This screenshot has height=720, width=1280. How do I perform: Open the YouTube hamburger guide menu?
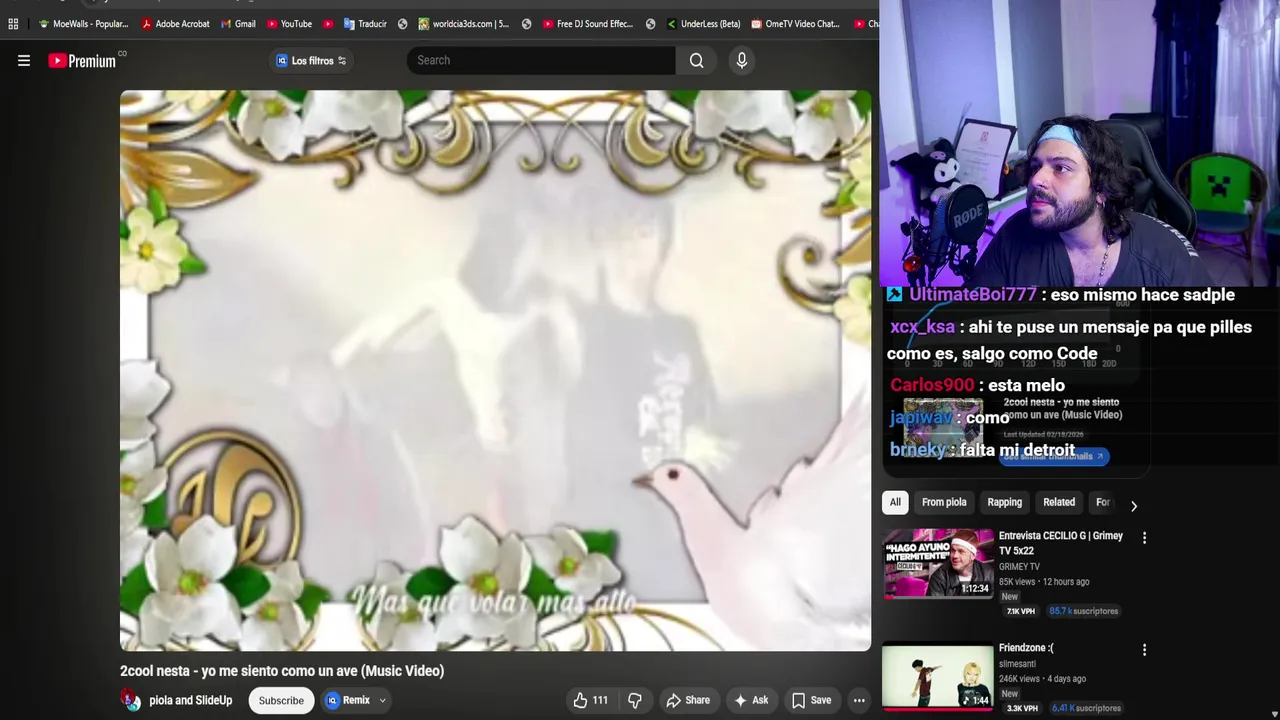tap(24, 61)
